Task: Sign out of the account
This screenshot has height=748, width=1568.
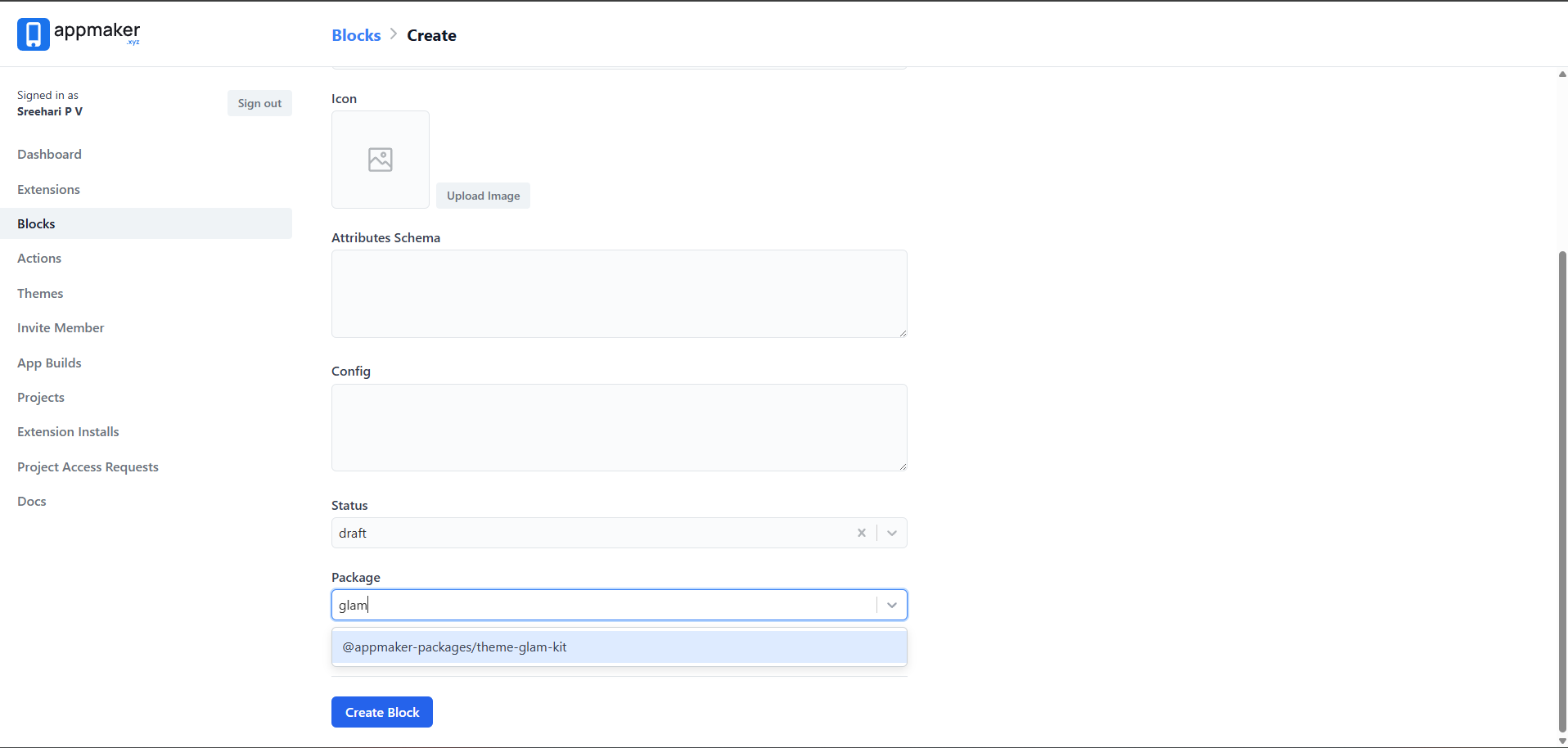Action: pos(259,103)
